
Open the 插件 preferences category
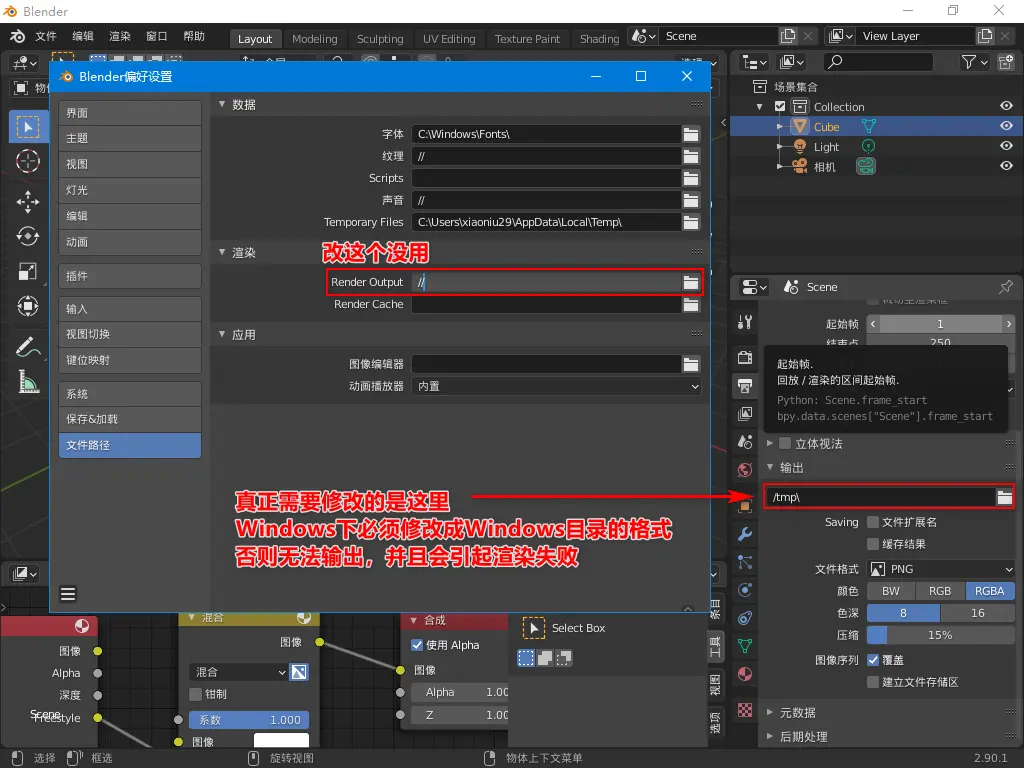[130, 276]
